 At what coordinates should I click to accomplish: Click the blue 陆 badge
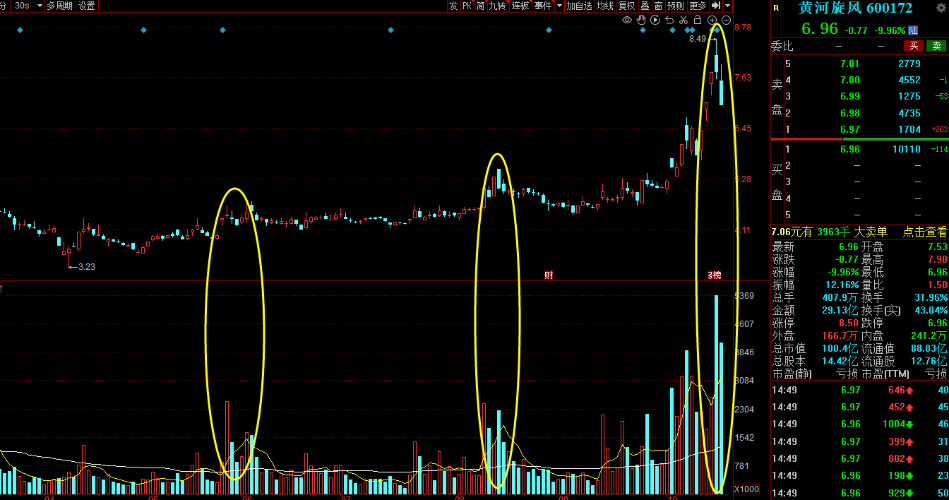coord(913,30)
